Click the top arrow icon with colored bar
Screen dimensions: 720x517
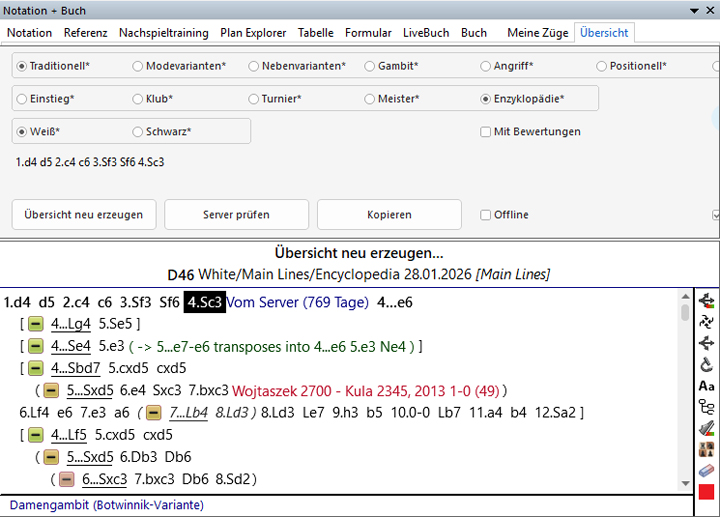click(706, 300)
